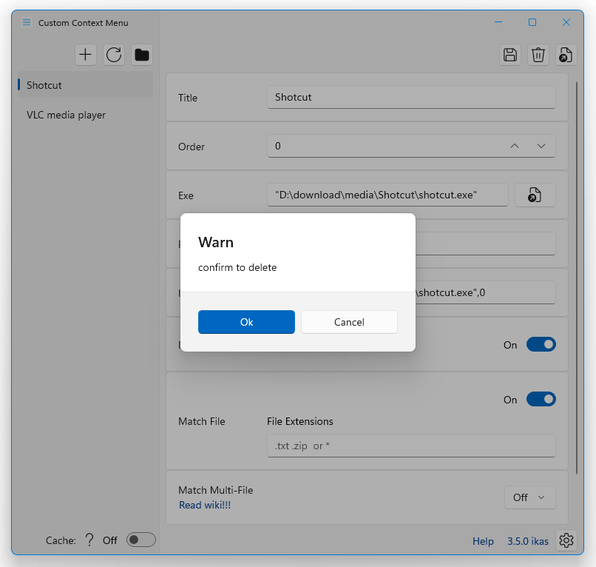Browse for exe file next to Exe field
The image size is (596, 567).
(535, 195)
